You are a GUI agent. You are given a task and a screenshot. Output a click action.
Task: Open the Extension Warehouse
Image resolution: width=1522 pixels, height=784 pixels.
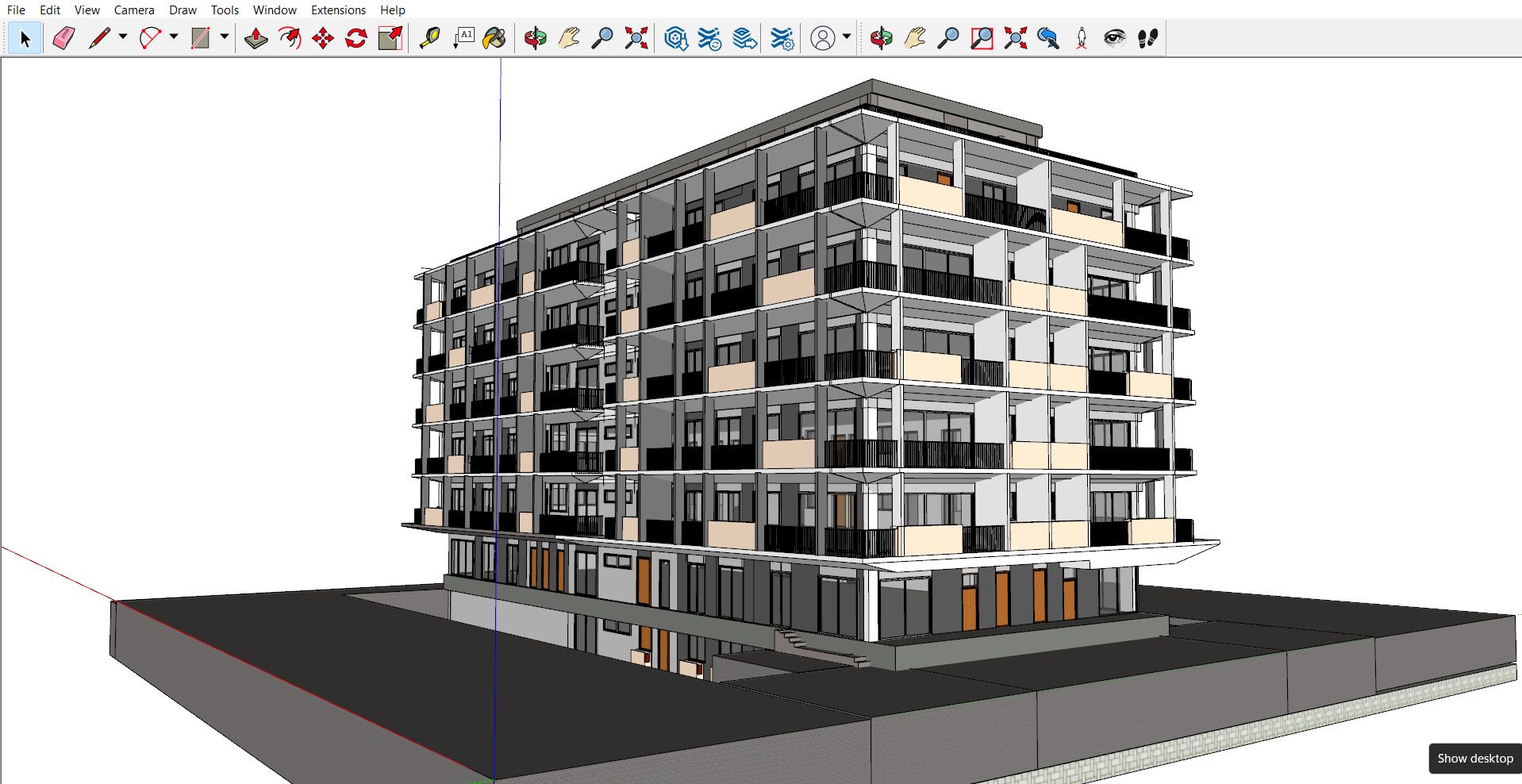(709, 38)
